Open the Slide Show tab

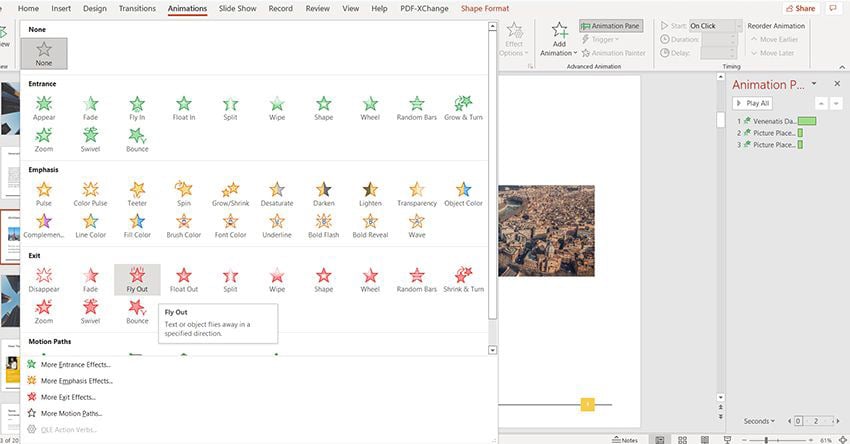[x=239, y=8]
